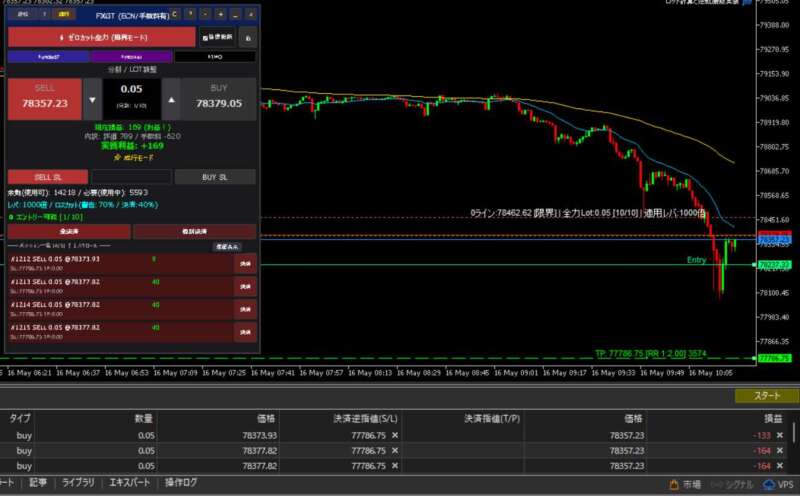Click the 78373.93 price cell in orders table

(260, 435)
